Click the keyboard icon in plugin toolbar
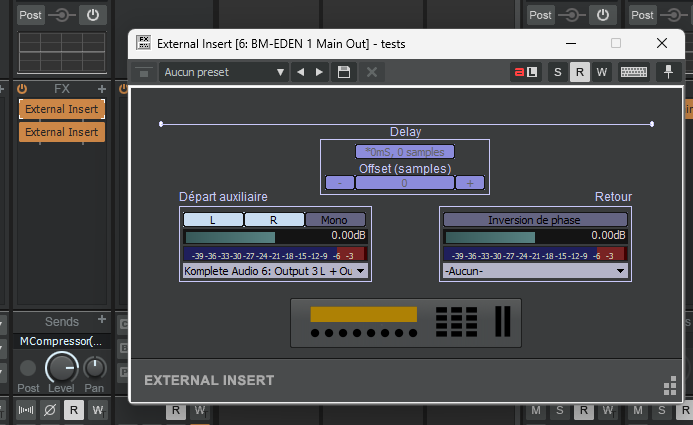 coord(634,72)
